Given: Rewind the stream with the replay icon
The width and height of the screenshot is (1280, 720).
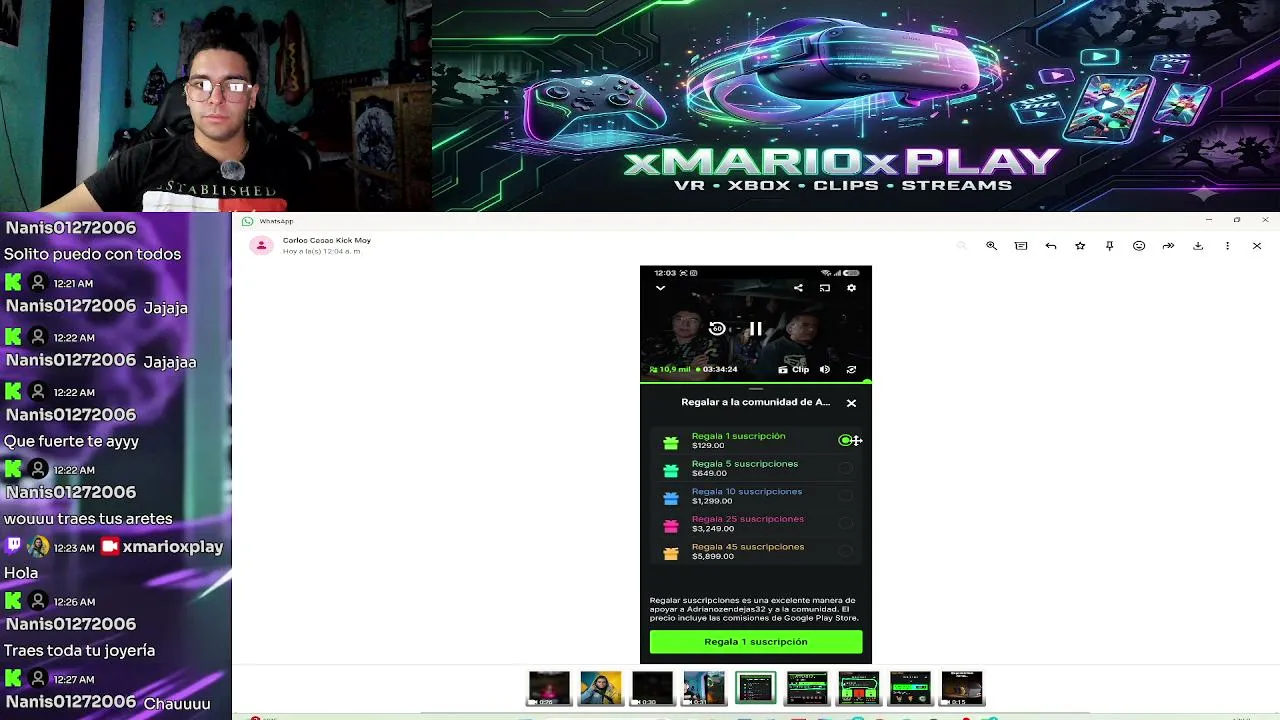Looking at the screenshot, I should [717, 328].
